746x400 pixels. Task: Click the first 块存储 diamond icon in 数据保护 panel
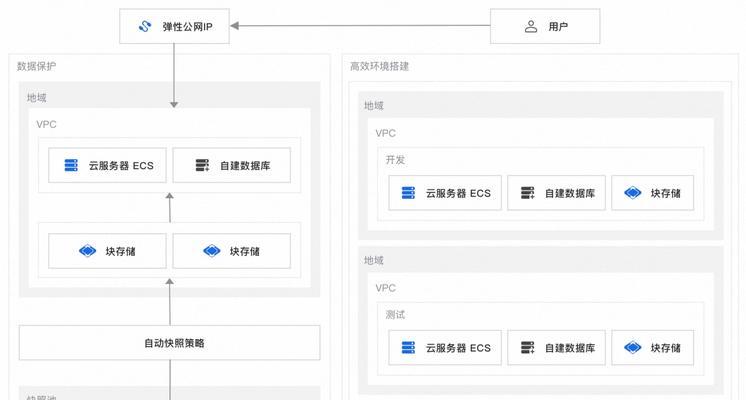(x=88, y=251)
